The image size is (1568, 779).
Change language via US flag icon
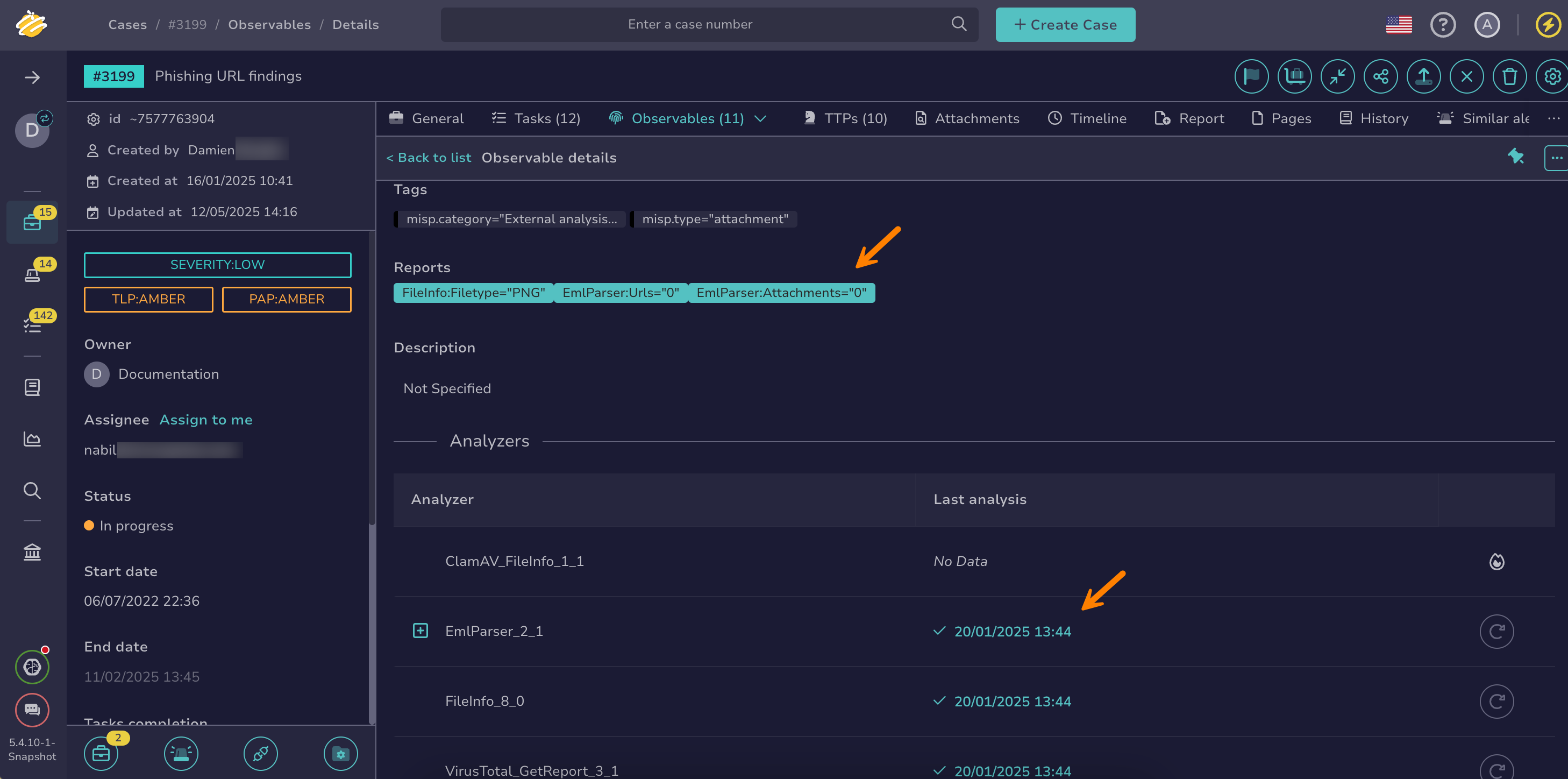[x=1399, y=25]
